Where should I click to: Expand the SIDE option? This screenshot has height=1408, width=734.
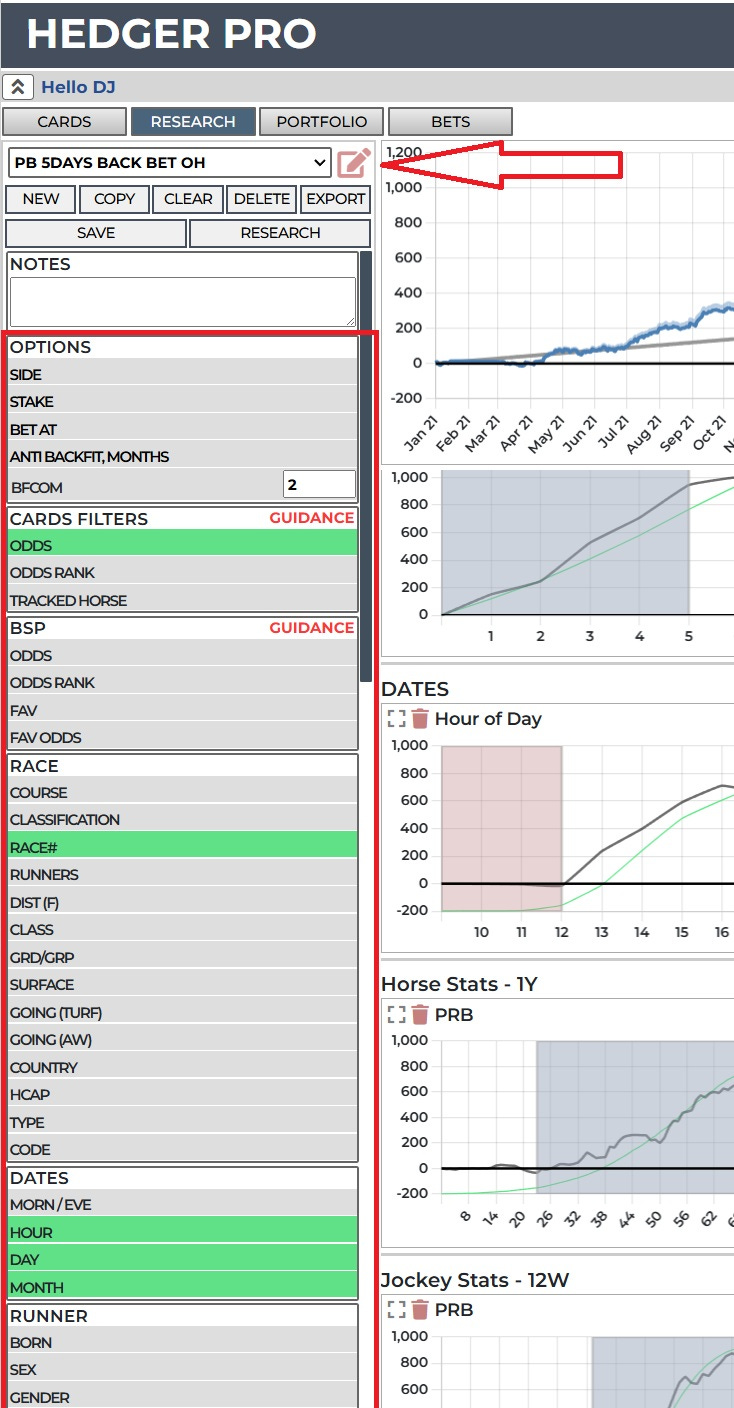pyautogui.click(x=183, y=375)
